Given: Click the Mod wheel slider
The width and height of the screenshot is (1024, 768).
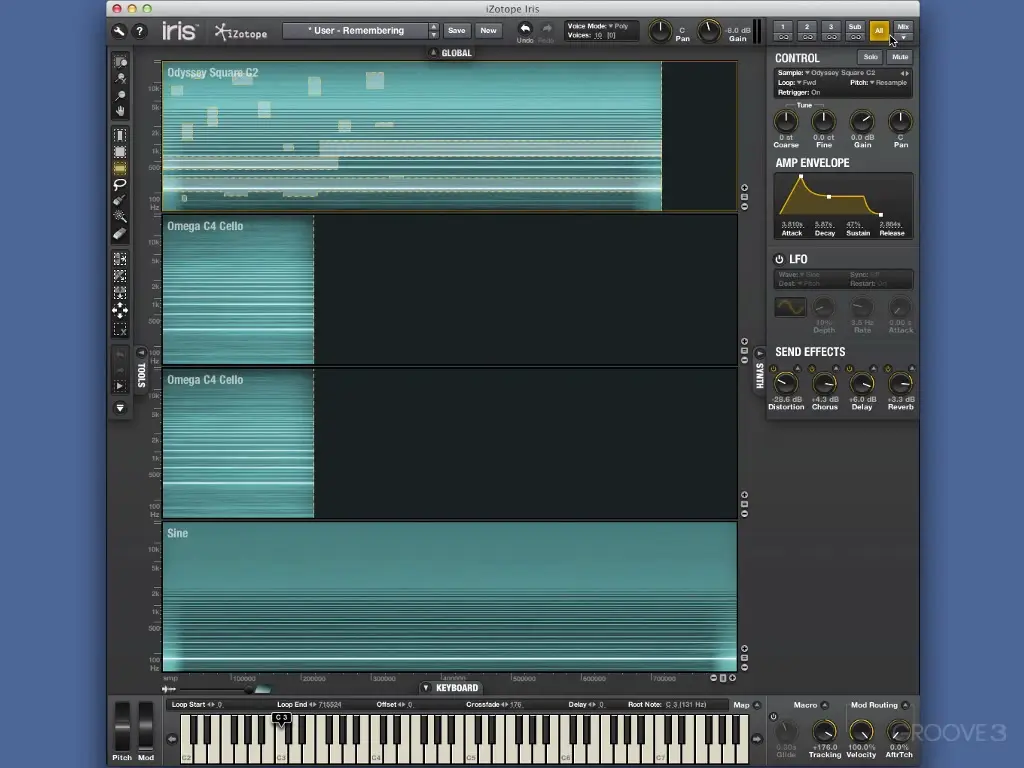Looking at the screenshot, I should tap(146, 726).
